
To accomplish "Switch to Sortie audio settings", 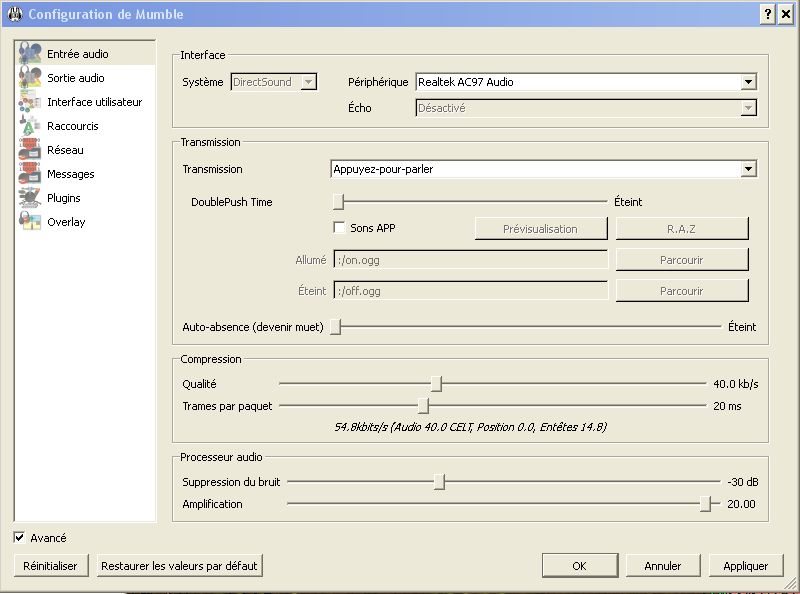I will 85,78.
